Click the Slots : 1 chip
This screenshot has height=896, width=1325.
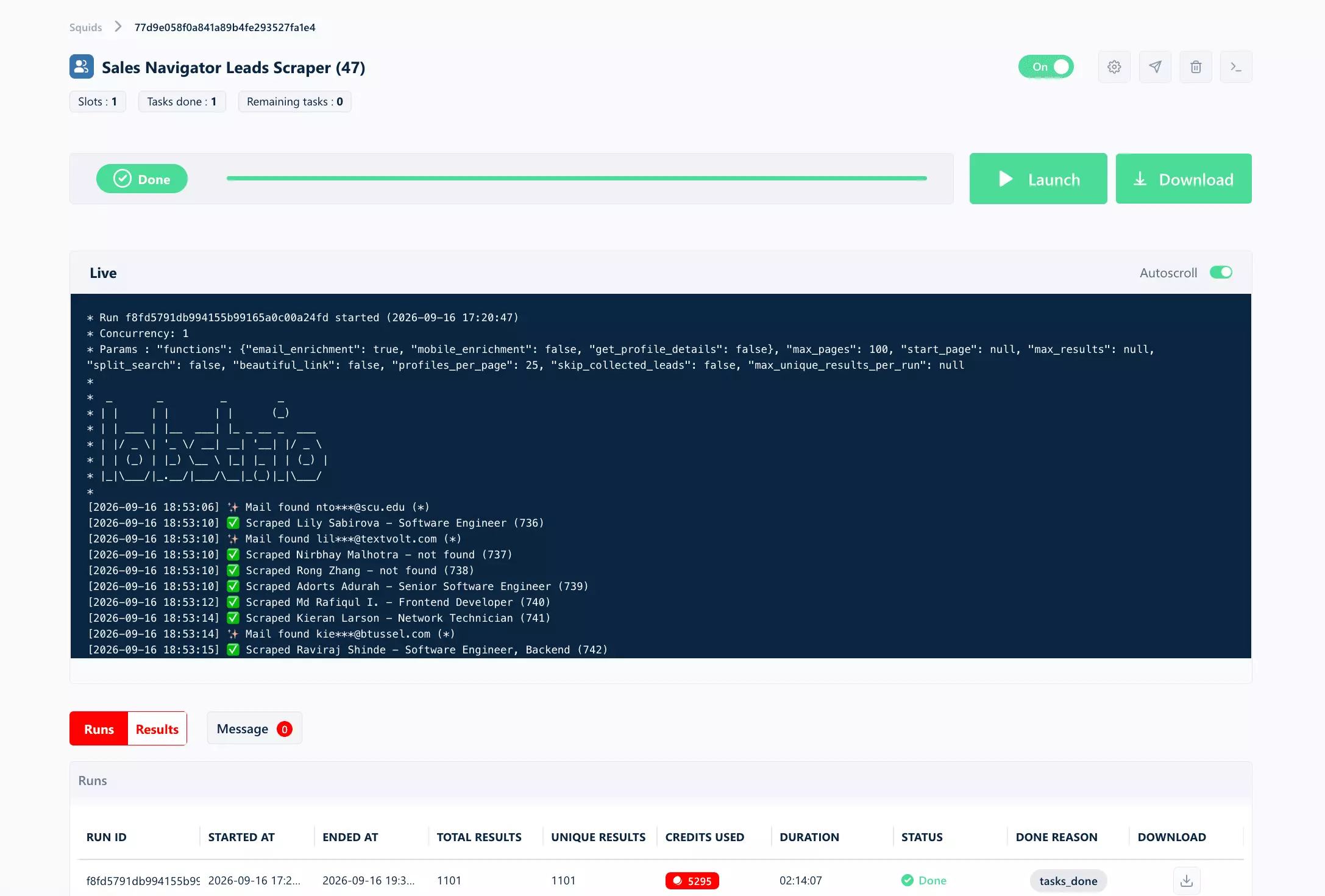(98, 102)
